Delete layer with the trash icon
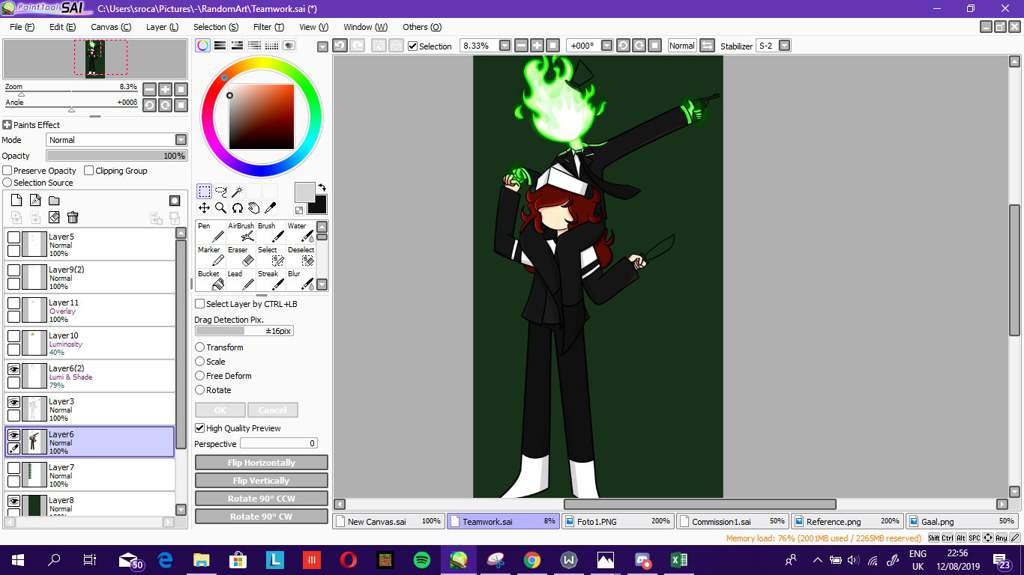The height and width of the screenshot is (575, 1024). (x=73, y=217)
